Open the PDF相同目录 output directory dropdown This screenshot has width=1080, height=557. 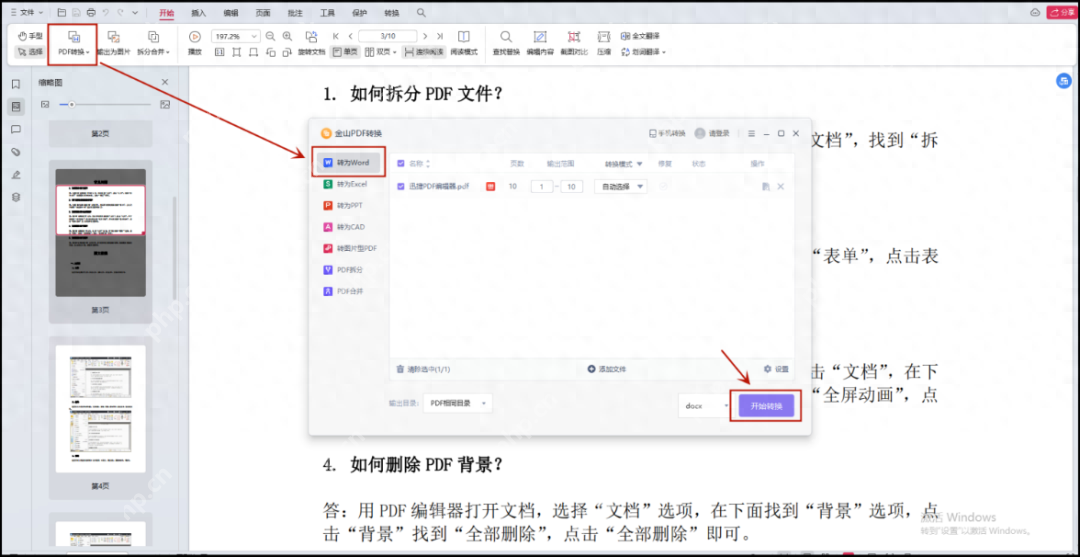(457, 403)
